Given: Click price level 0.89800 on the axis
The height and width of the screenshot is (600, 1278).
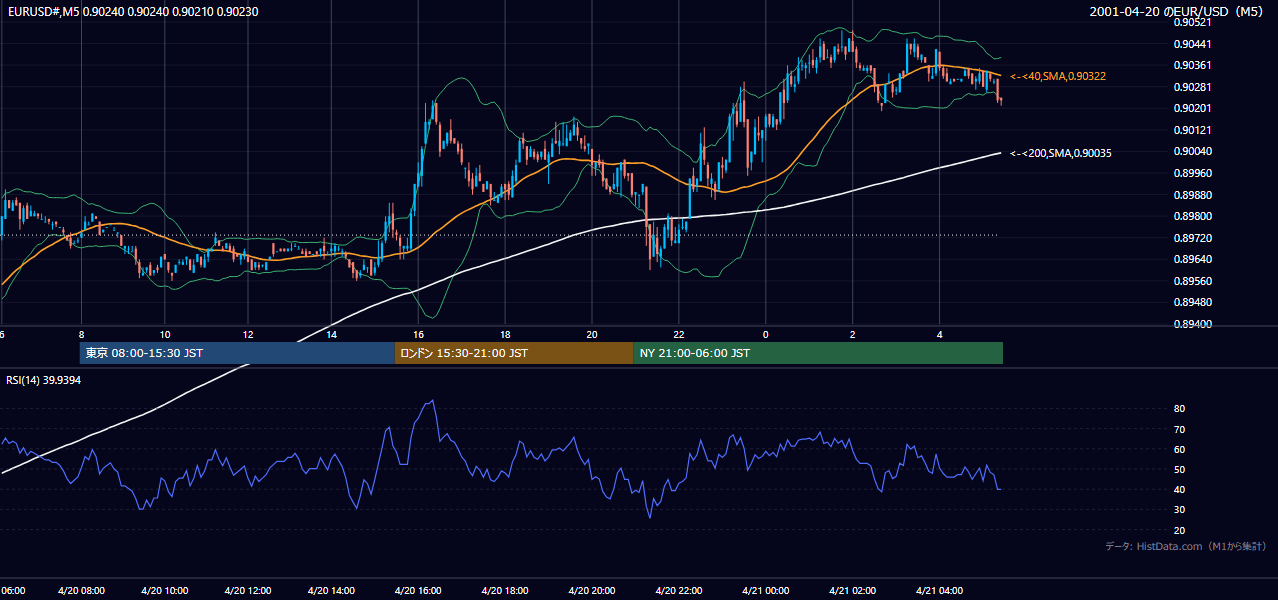Looking at the screenshot, I should [1191, 216].
